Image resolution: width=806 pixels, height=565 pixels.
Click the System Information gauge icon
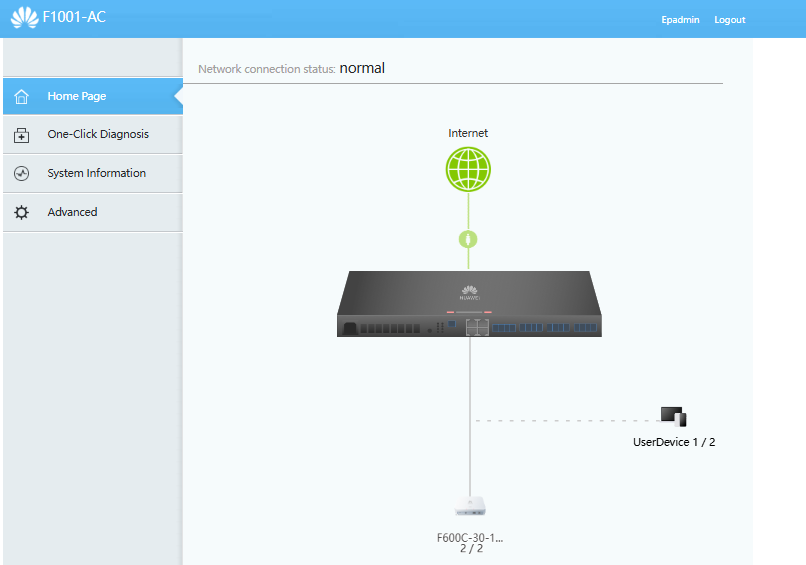[x=22, y=173]
